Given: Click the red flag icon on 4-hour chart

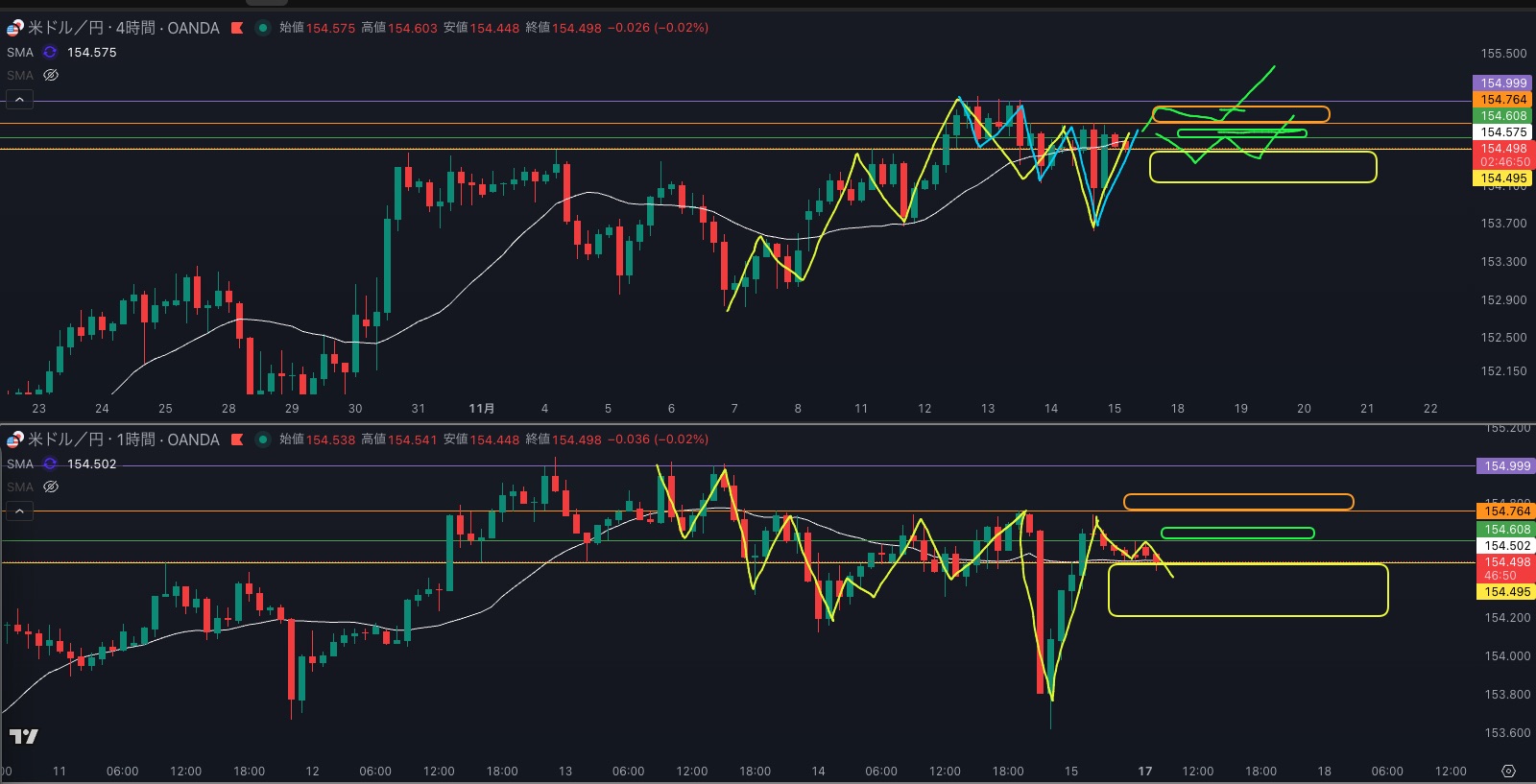Looking at the screenshot, I should (237, 28).
